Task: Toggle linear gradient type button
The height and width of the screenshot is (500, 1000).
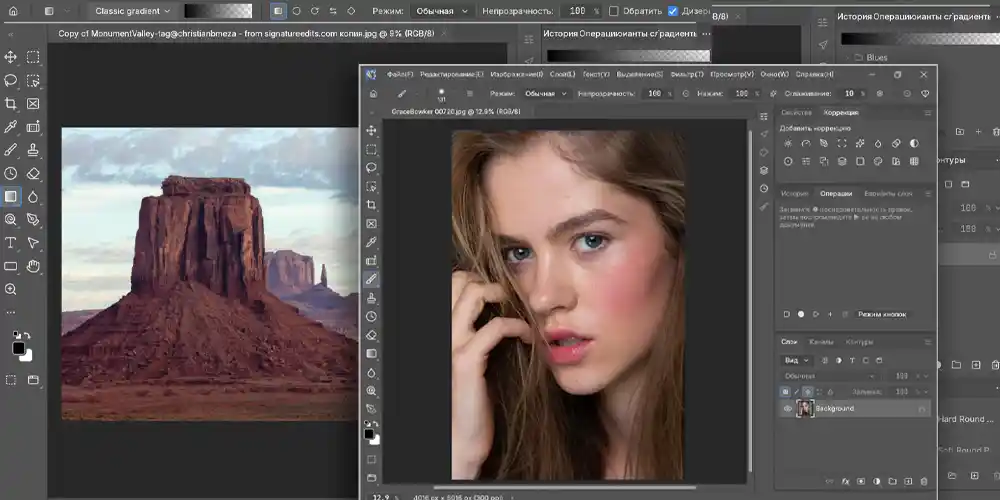Action: [x=277, y=11]
